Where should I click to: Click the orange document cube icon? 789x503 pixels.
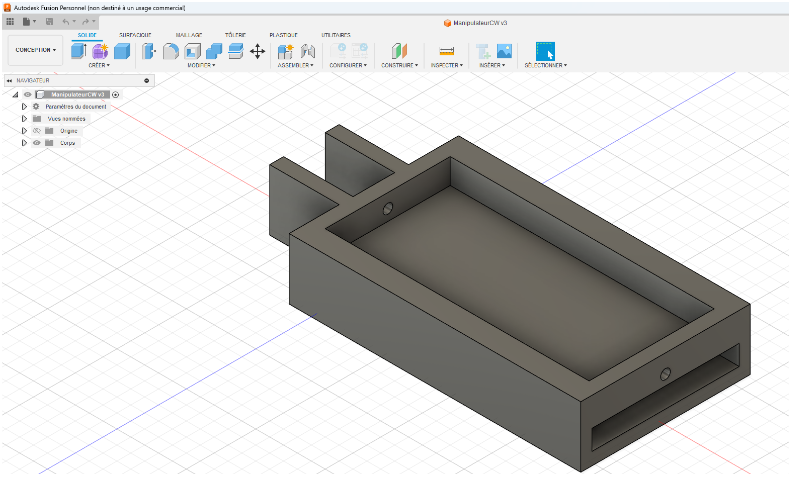point(447,23)
